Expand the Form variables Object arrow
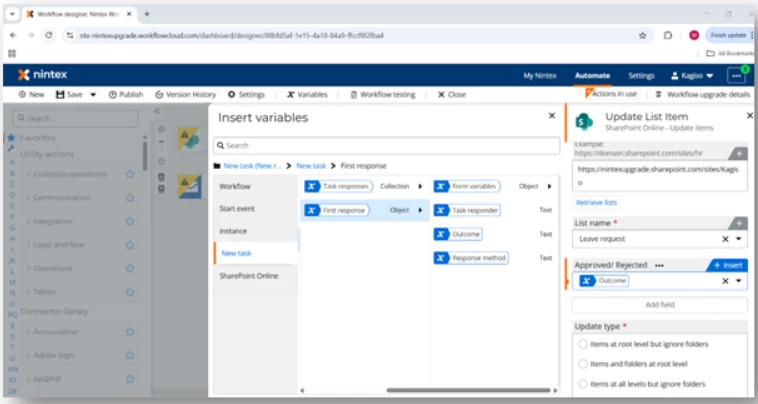Viewport: 758px width, 404px height. point(549,186)
